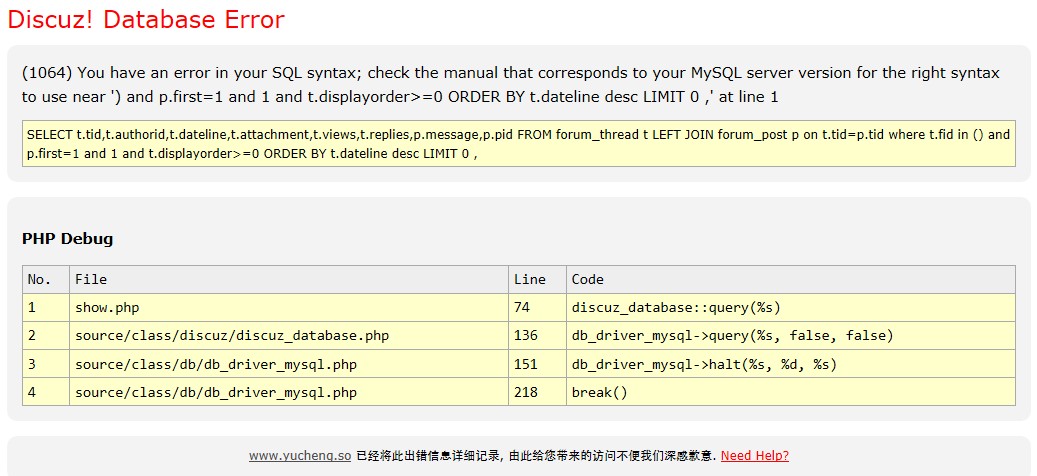Click row number 3 cell
1037x476 pixels.
[46, 364]
